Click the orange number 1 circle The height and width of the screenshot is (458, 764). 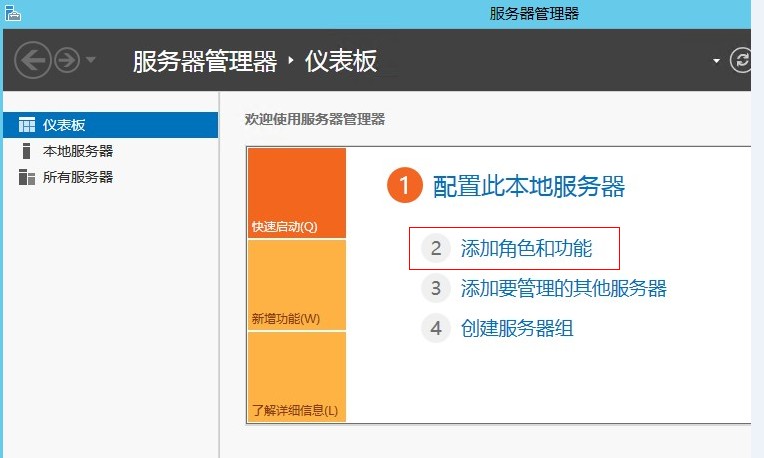point(404,186)
